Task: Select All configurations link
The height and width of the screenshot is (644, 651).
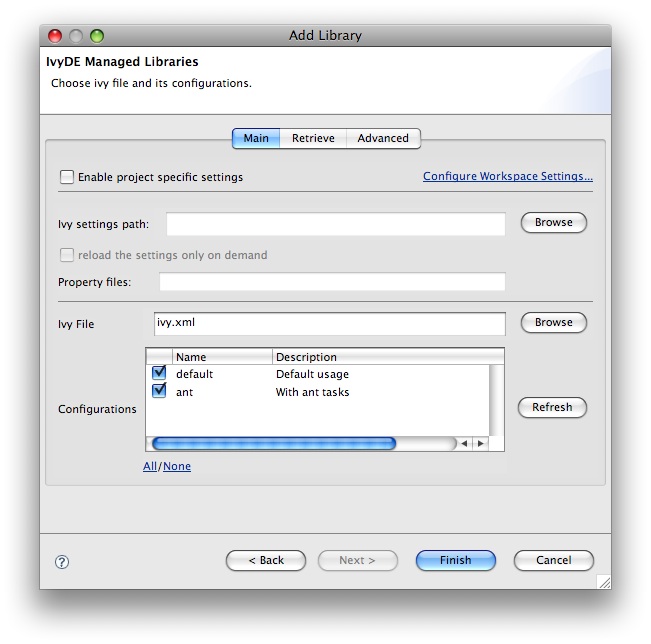Action: tap(150, 466)
